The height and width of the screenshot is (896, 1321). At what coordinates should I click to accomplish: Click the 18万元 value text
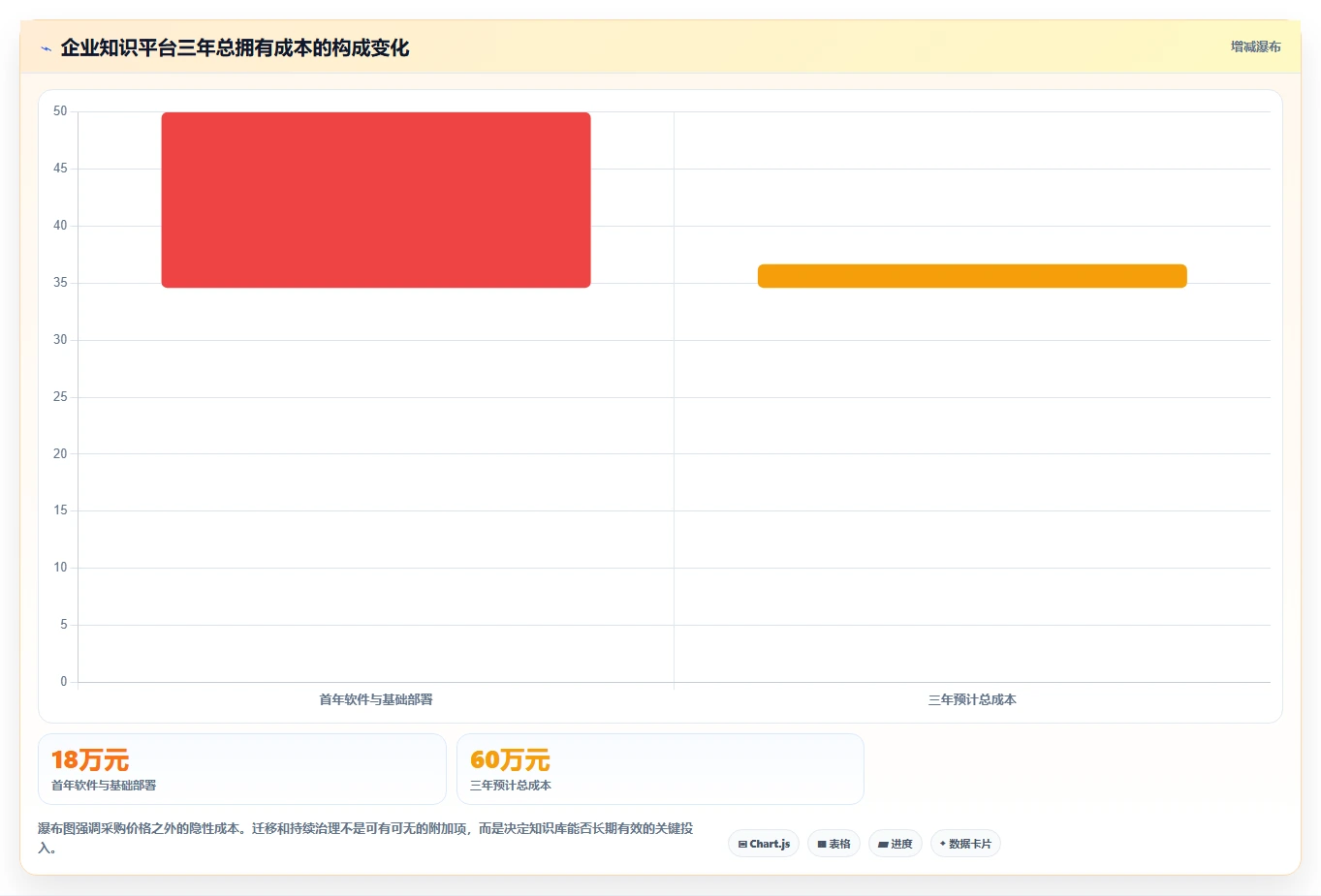pyautogui.click(x=90, y=760)
